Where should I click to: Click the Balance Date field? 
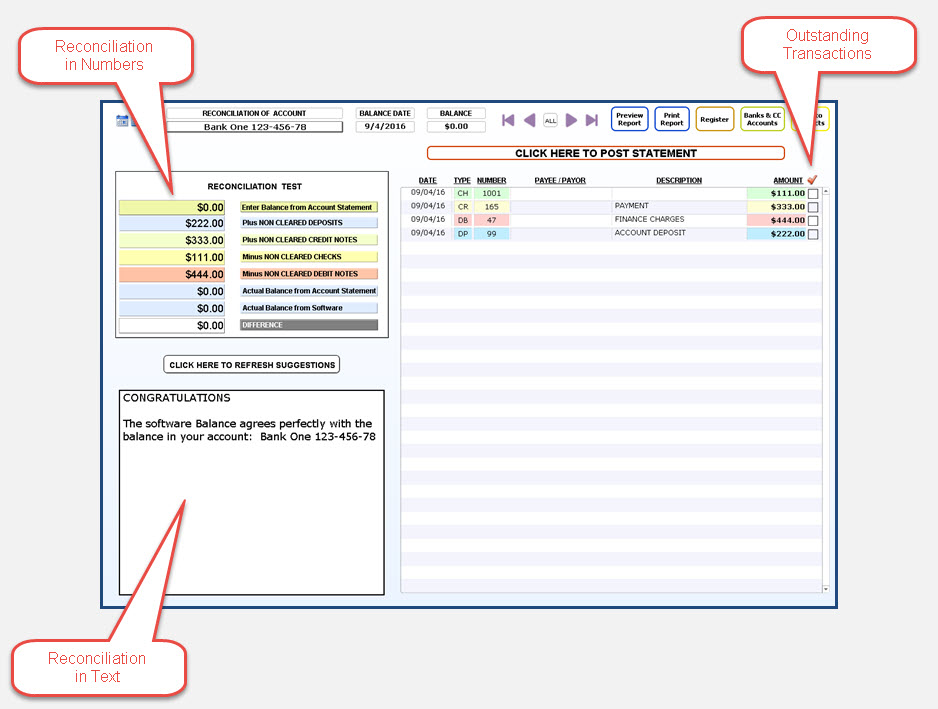coord(385,127)
